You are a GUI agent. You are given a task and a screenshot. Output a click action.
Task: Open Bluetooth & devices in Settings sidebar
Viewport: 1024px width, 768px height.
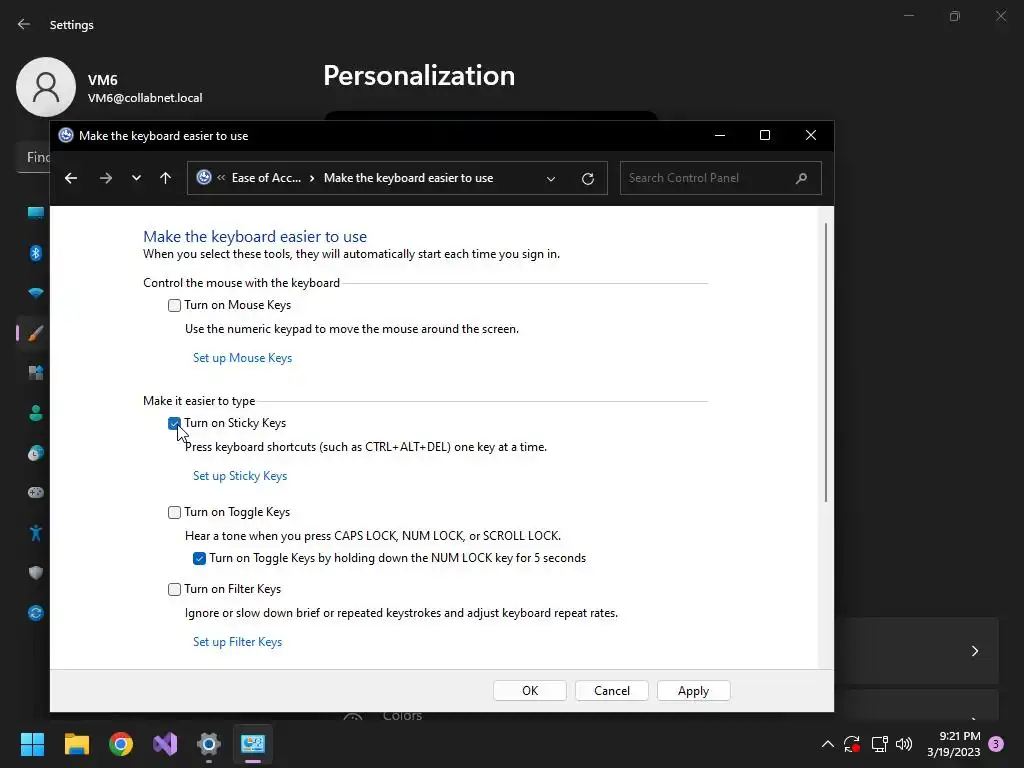coord(35,253)
